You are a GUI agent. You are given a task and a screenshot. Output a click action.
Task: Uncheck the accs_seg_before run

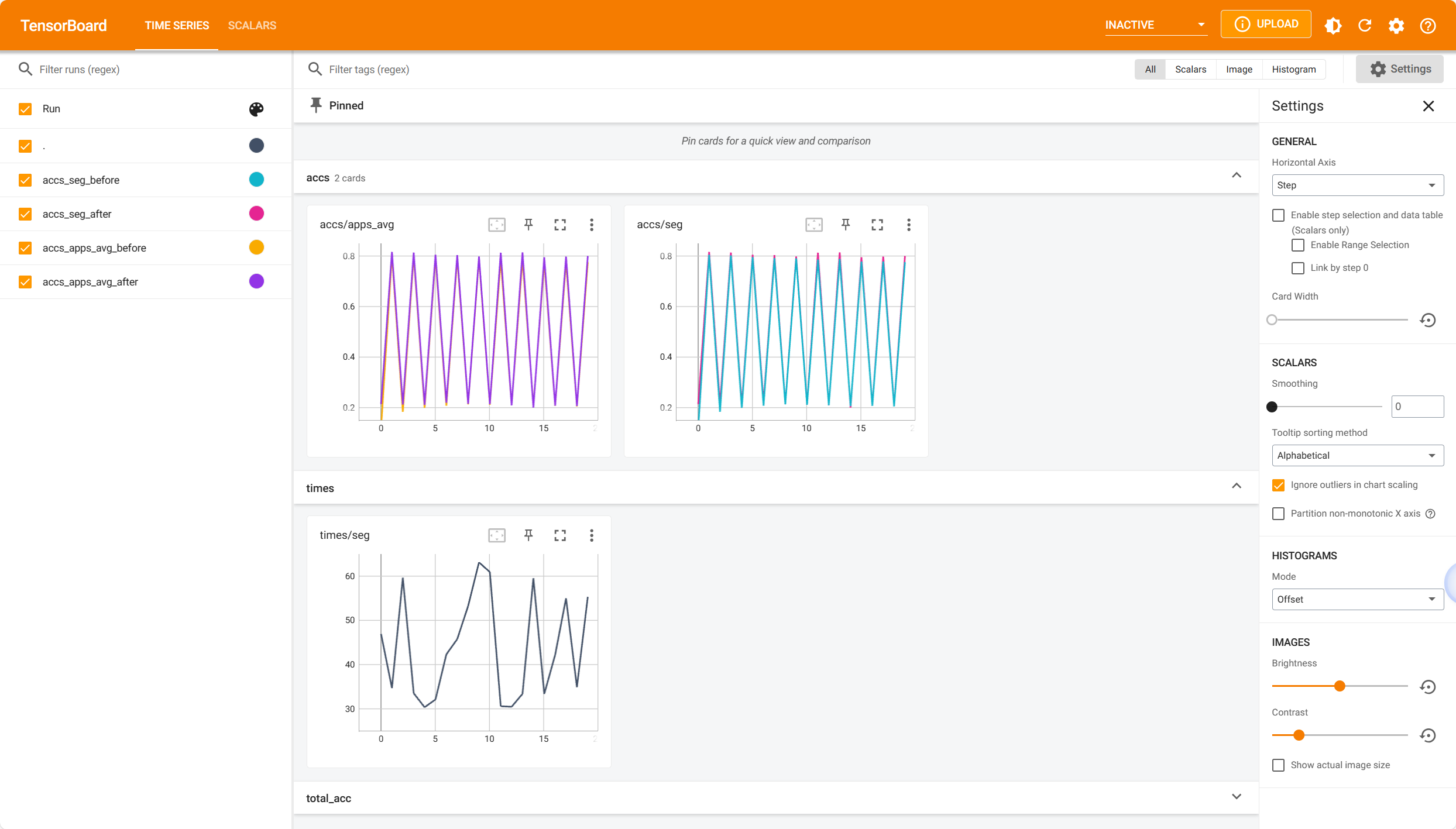pyautogui.click(x=25, y=180)
